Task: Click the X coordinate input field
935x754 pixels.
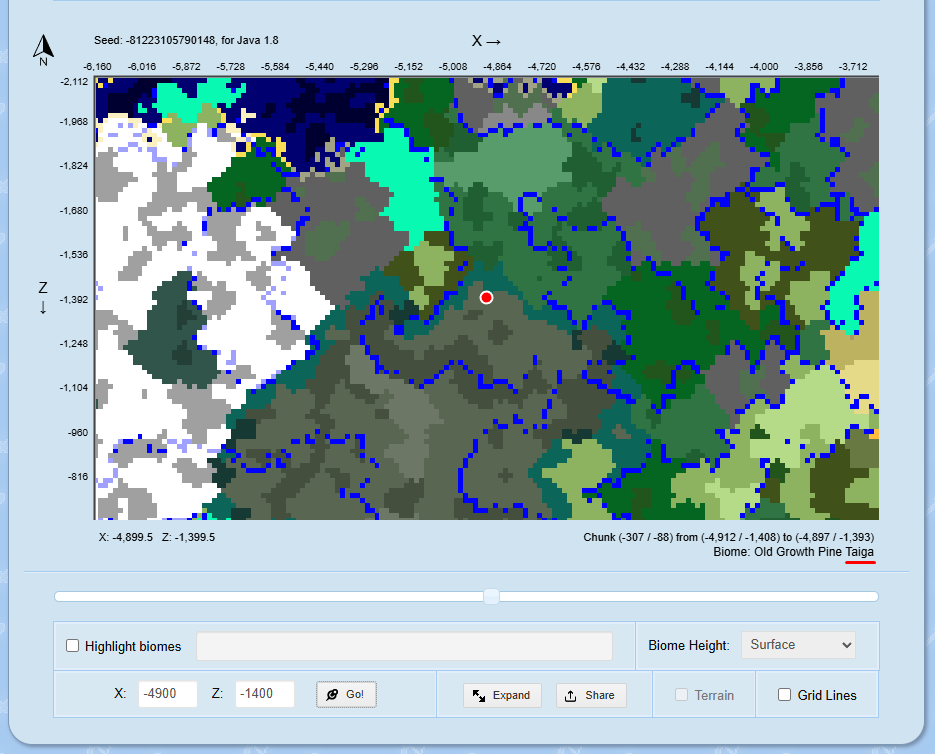Action: [x=167, y=694]
